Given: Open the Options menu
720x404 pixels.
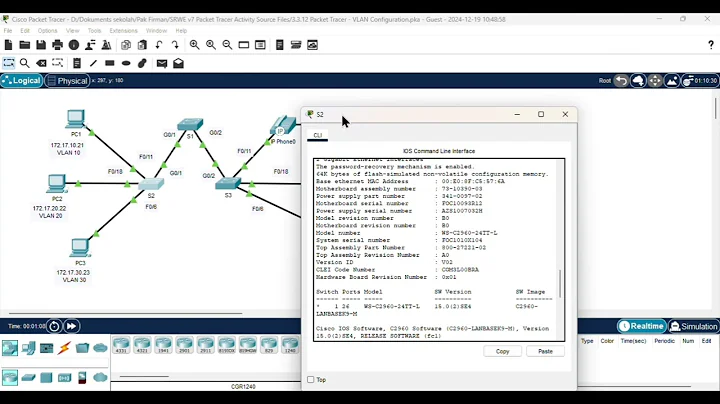Looking at the screenshot, I should (47, 31).
